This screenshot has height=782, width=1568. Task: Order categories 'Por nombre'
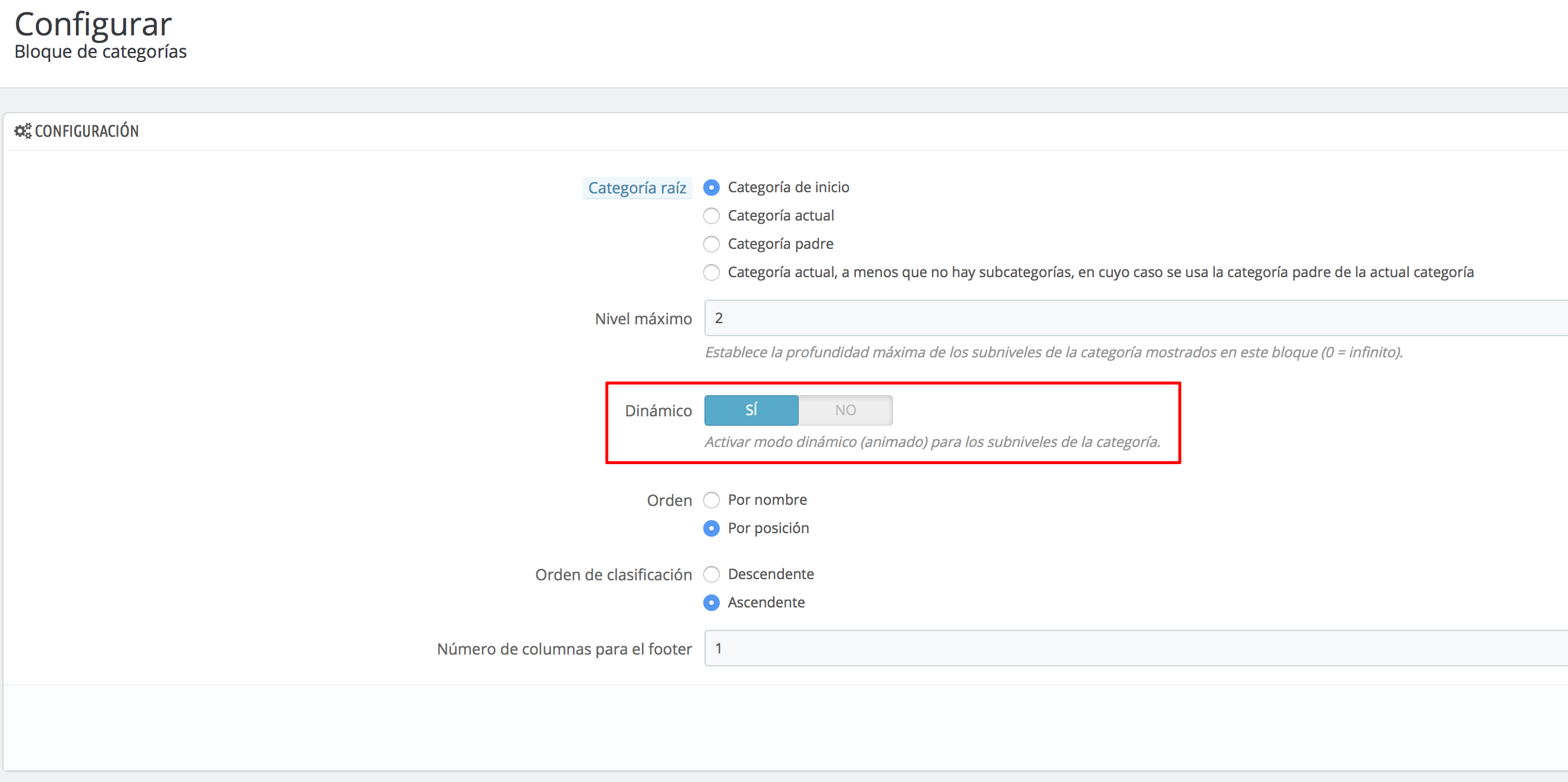pos(711,500)
